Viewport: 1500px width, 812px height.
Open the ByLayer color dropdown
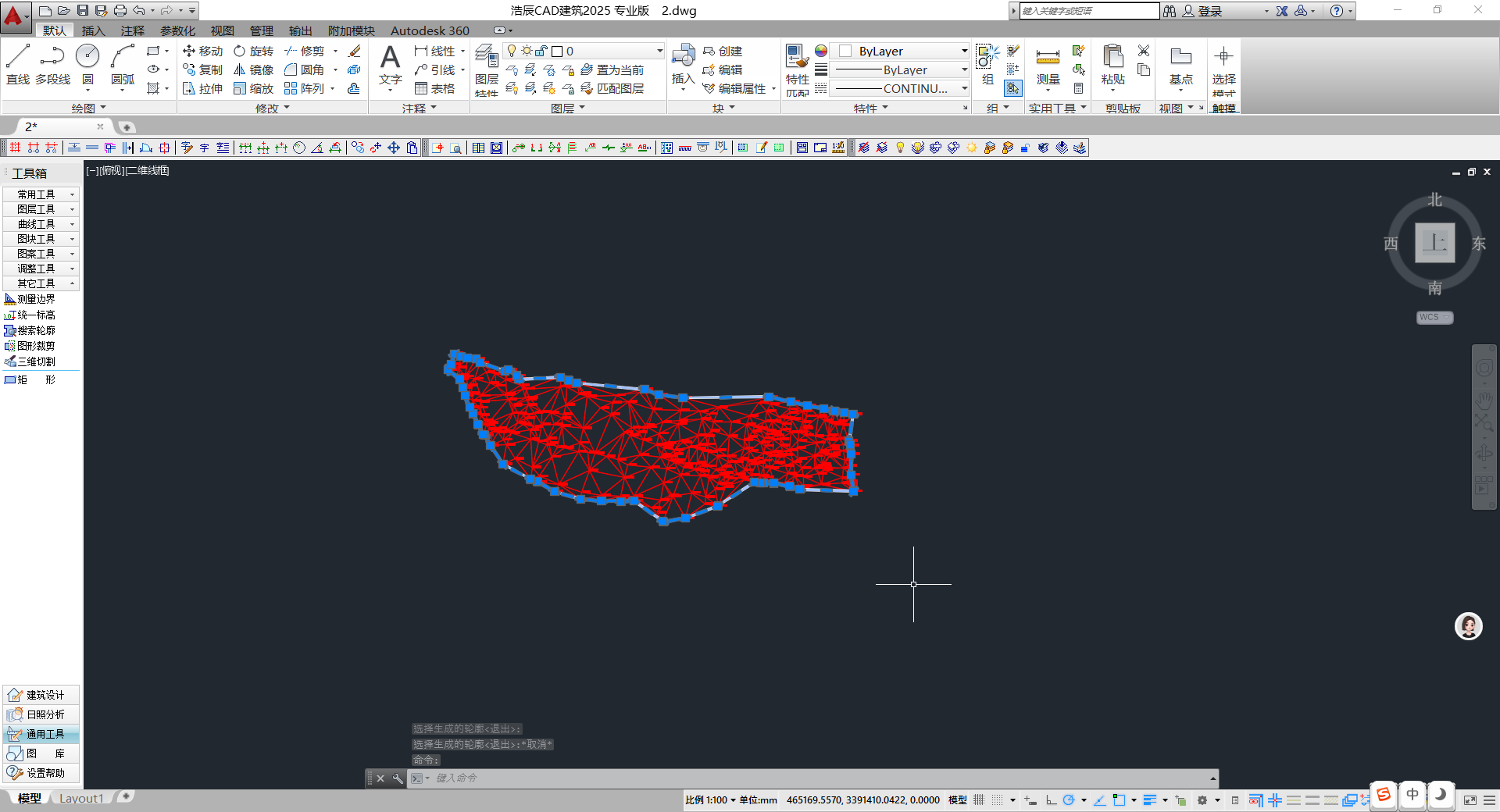coord(964,51)
